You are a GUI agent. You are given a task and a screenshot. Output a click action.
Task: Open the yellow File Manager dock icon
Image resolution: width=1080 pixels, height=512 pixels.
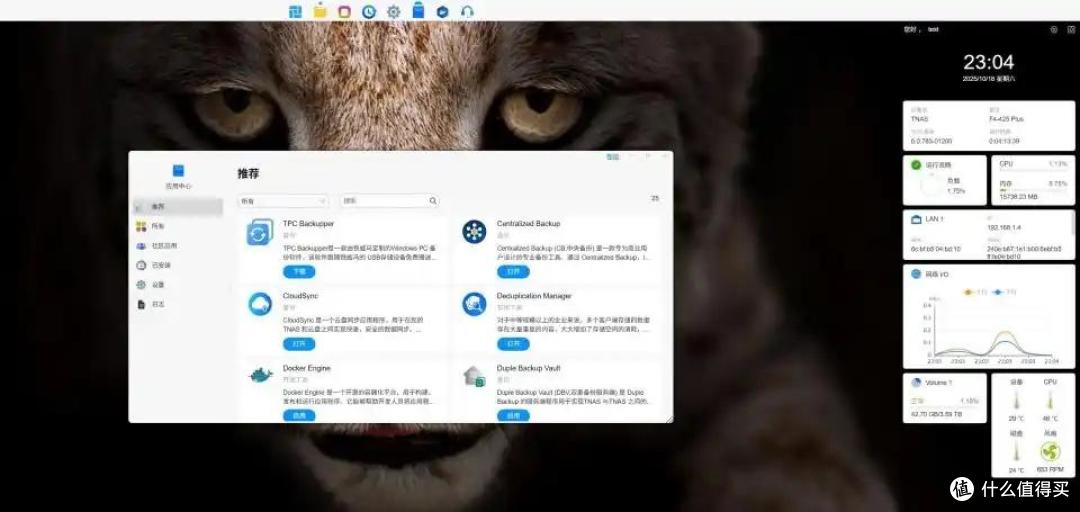pyautogui.click(x=320, y=11)
